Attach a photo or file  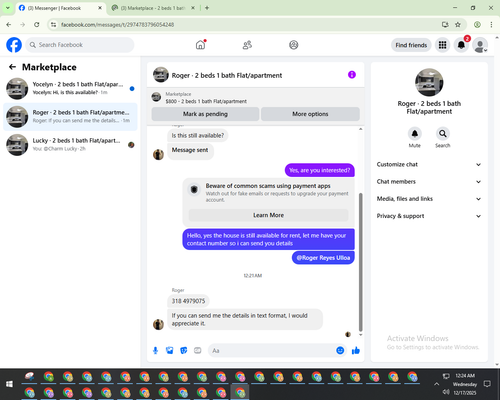[170, 350]
